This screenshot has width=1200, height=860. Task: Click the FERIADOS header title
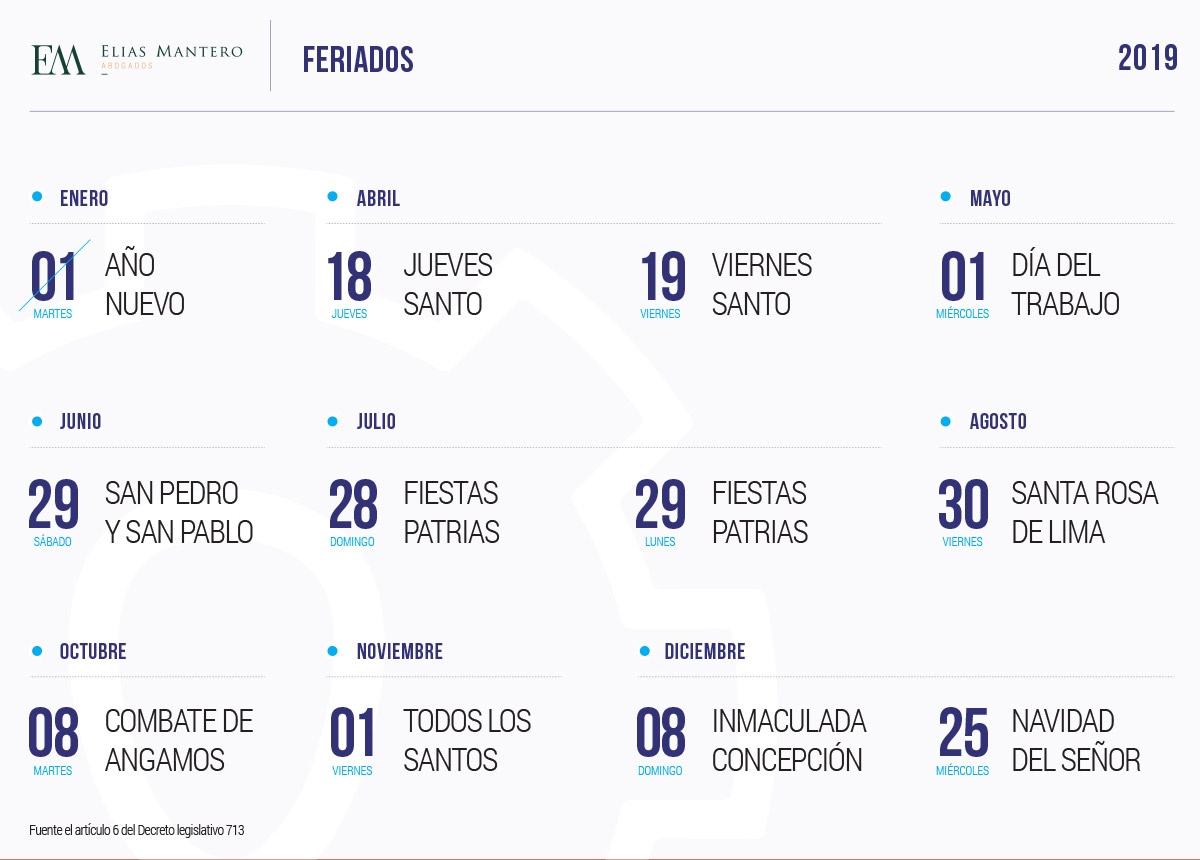[x=358, y=60]
